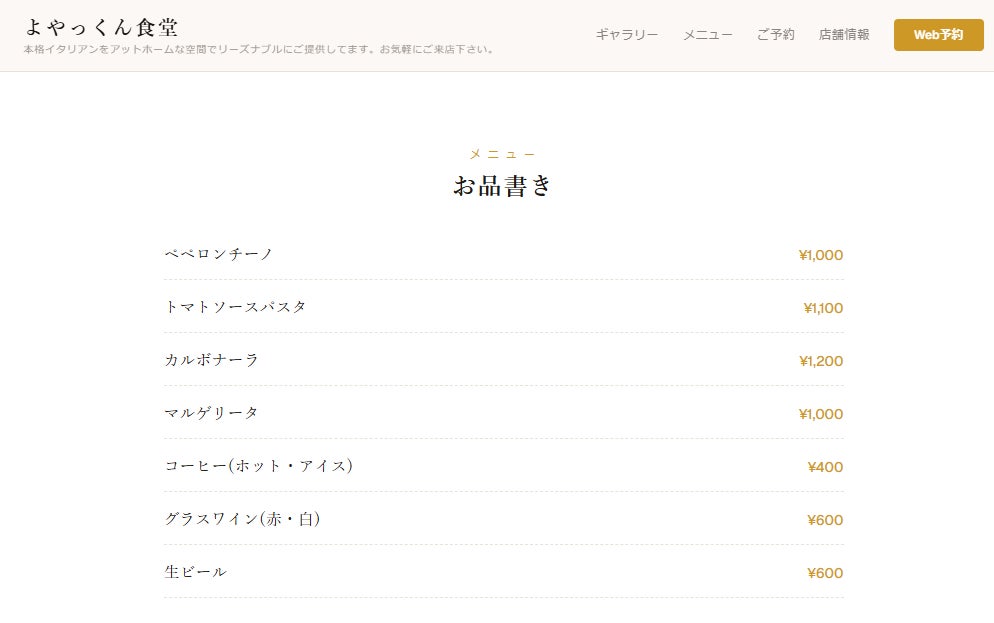
Task: Click the トマトソースパスタ menu item name
Action: pyautogui.click(x=236, y=307)
